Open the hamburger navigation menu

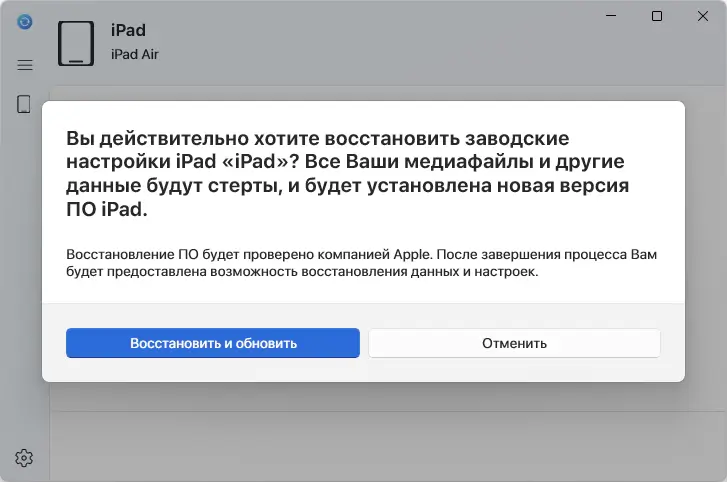click(25, 65)
